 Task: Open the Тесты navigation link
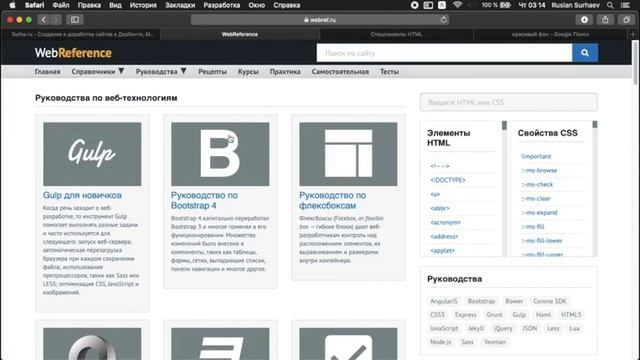(389, 71)
